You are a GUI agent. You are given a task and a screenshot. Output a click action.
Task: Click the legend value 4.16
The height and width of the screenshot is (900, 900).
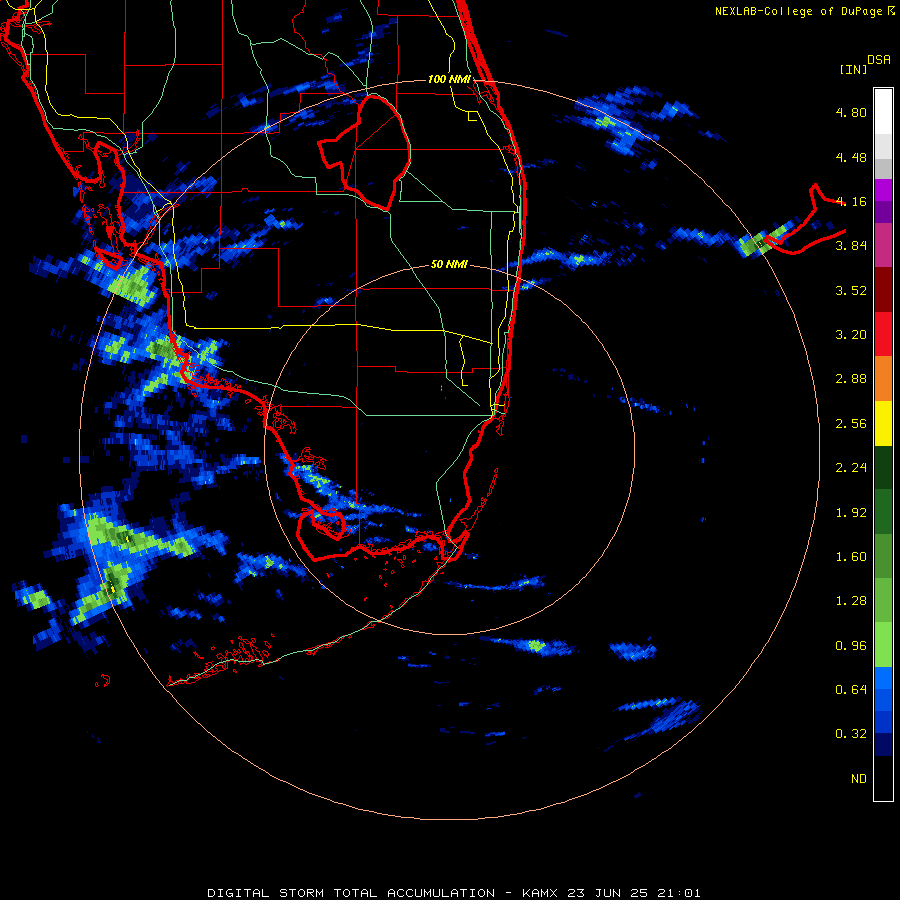(851, 201)
